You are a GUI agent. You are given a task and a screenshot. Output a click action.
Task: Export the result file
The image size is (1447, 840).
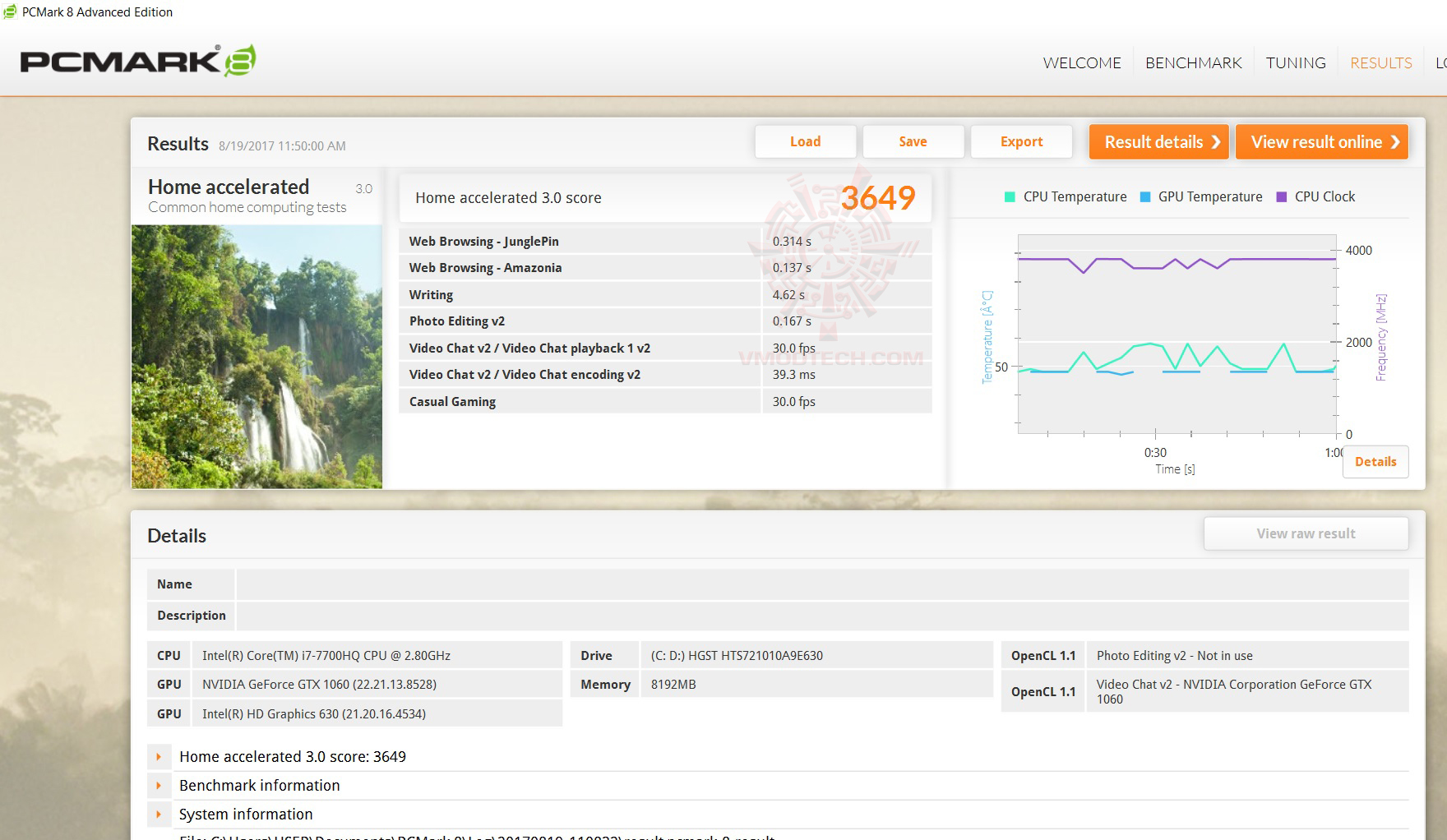(x=1021, y=141)
